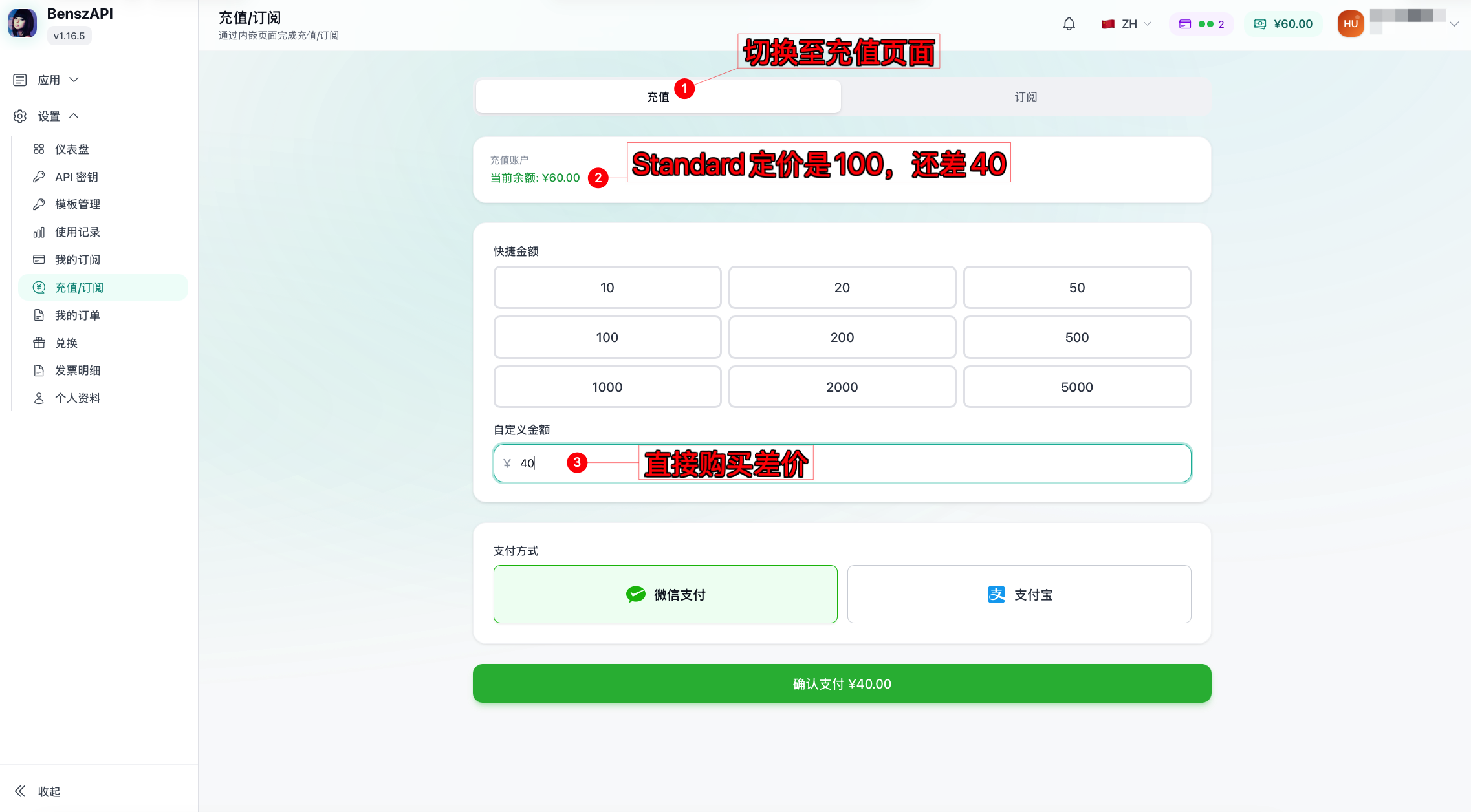The width and height of the screenshot is (1471, 812).
Task: Choose the 100 quick amount option
Action: (607, 337)
